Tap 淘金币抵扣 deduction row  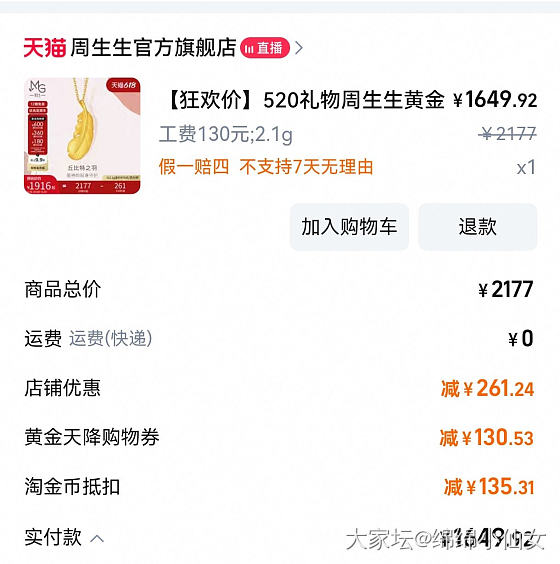pos(279,487)
